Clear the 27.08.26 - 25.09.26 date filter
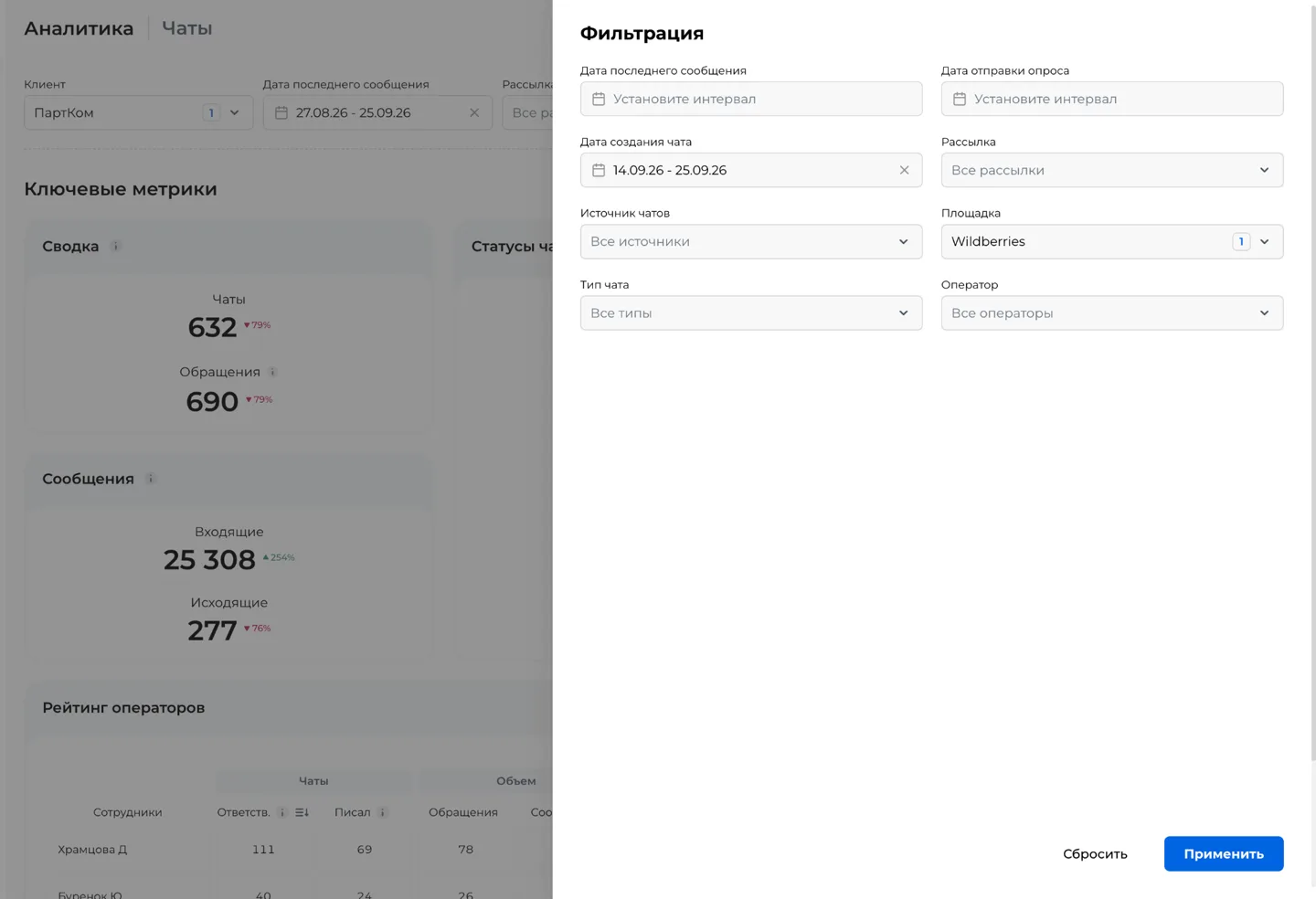Viewport: 1316px width, 899px height. pyautogui.click(x=474, y=112)
